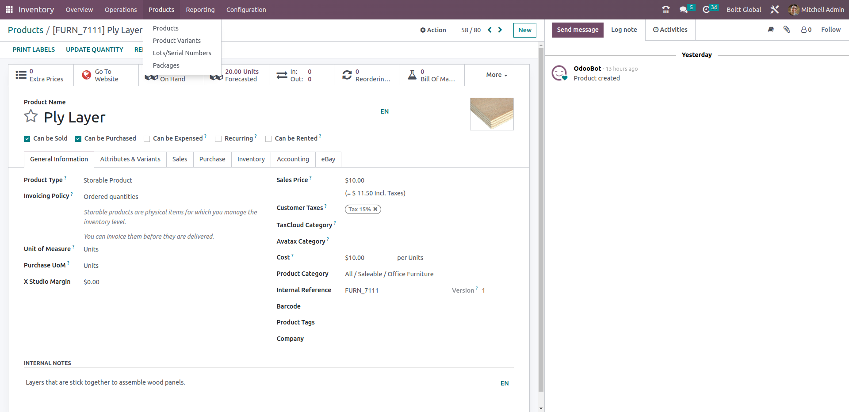Switch to Accounting tab

[x=292, y=159]
